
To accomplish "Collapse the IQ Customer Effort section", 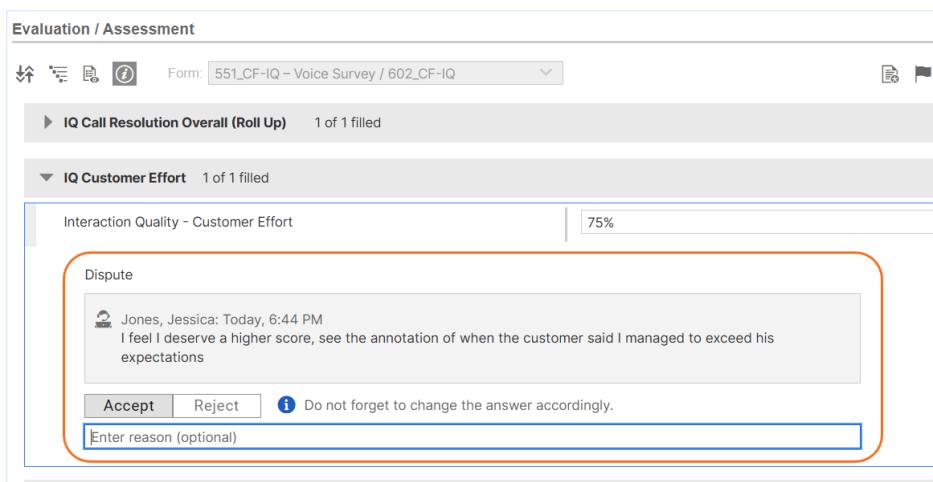I will click(x=46, y=178).
